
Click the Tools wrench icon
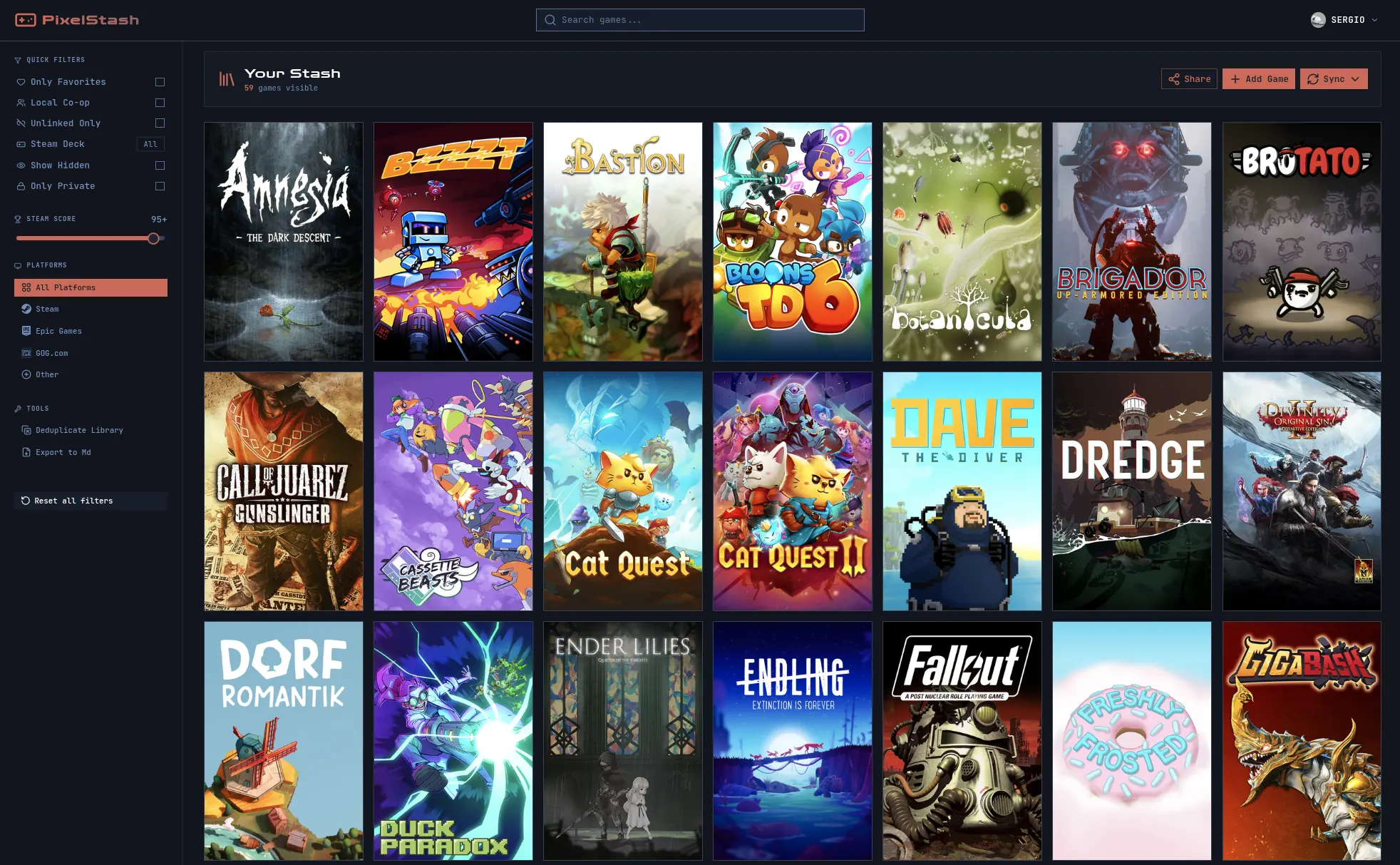[18, 409]
